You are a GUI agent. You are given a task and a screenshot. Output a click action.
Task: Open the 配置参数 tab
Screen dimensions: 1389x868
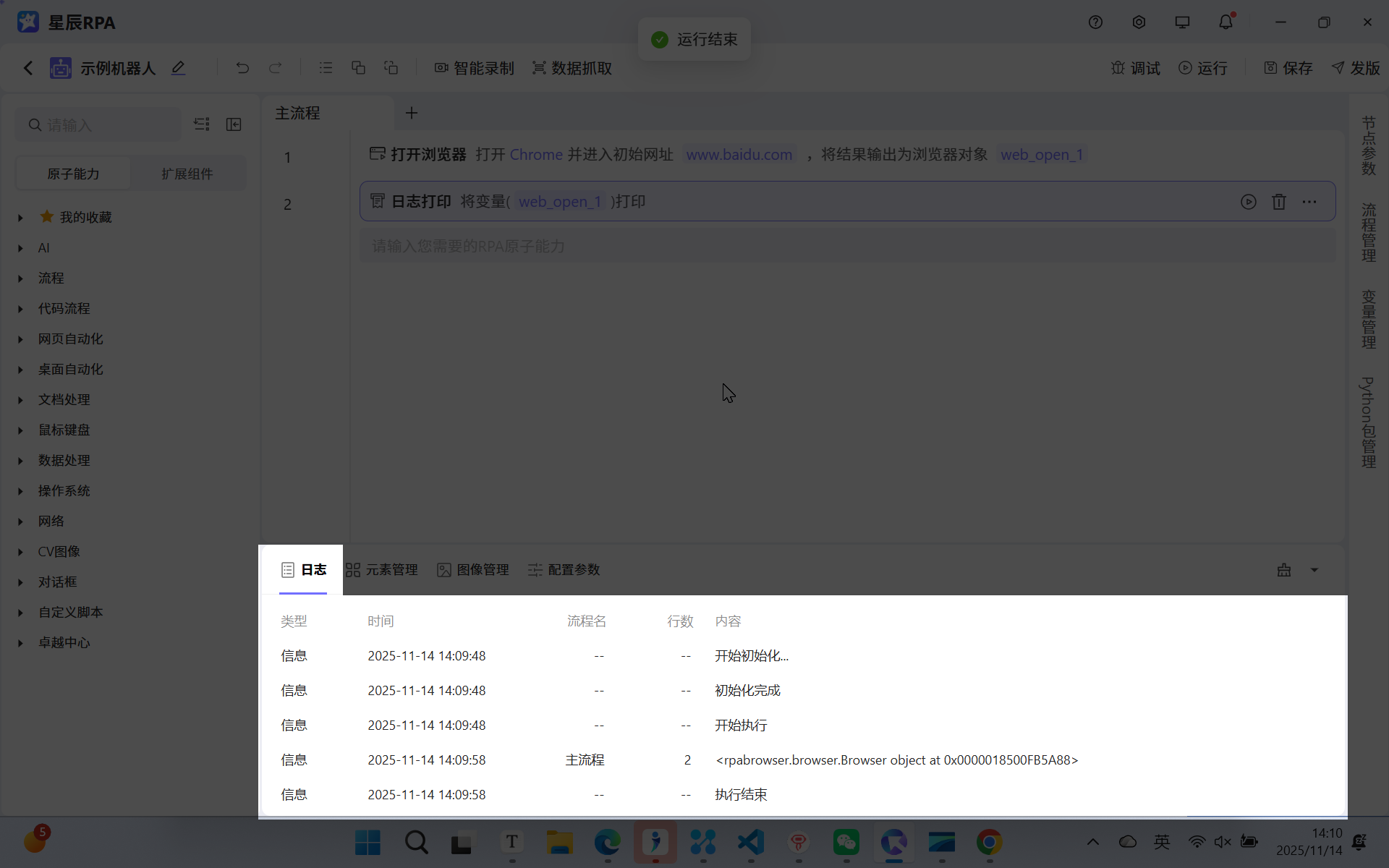tap(564, 570)
